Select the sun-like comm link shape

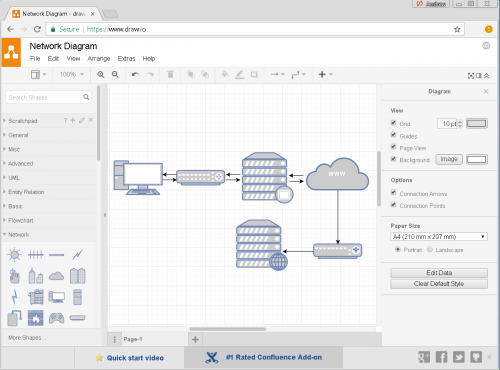tap(14, 255)
